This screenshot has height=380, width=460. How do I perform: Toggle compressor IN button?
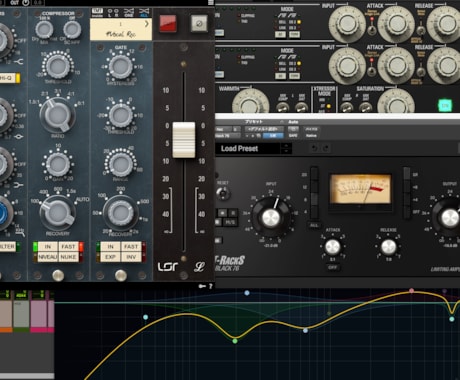coord(48,247)
